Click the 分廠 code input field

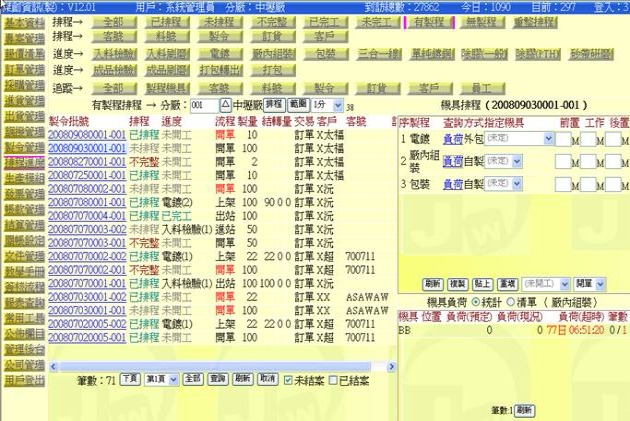[203, 105]
